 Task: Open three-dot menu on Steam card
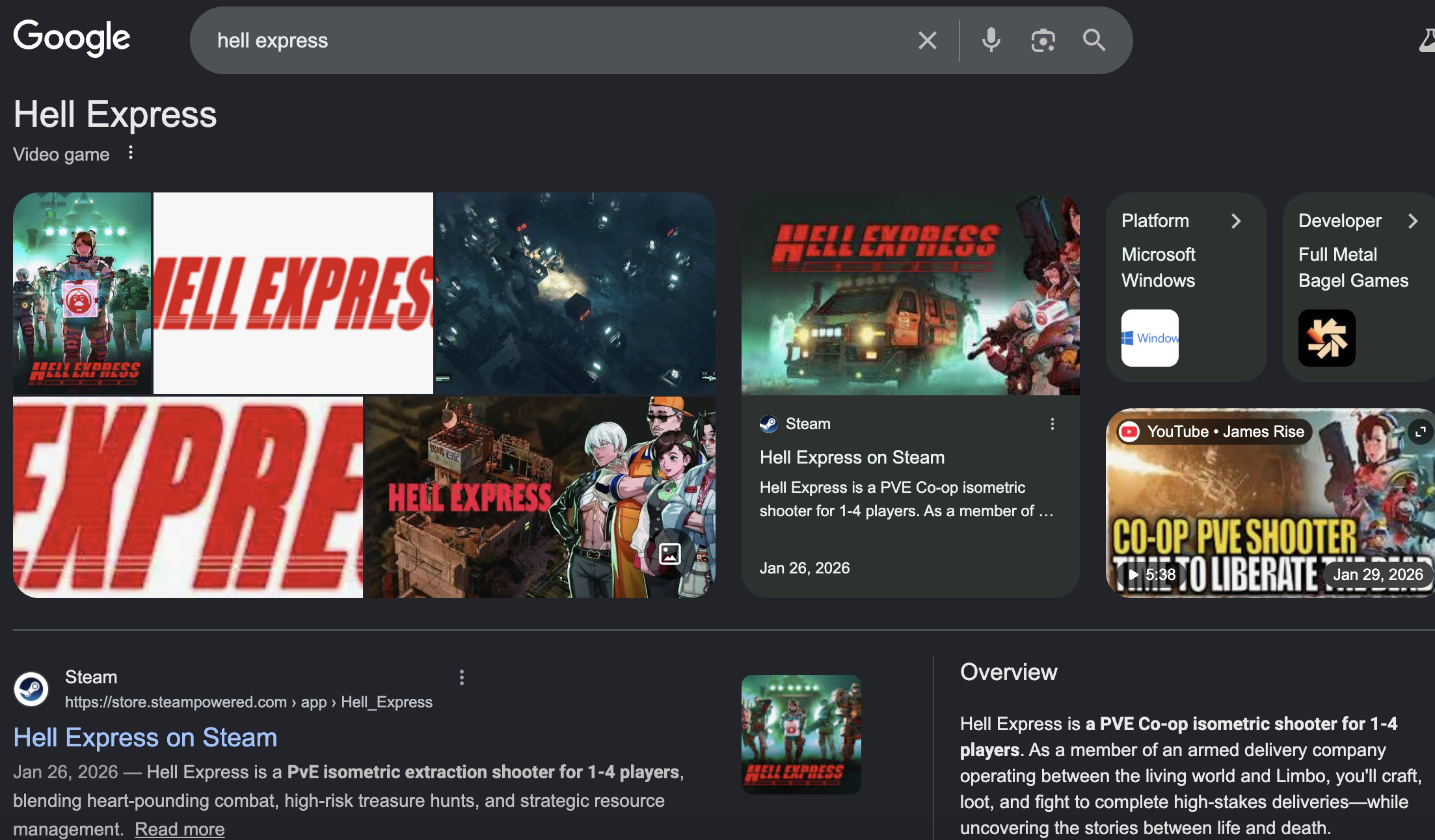[x=1052, y=424]
